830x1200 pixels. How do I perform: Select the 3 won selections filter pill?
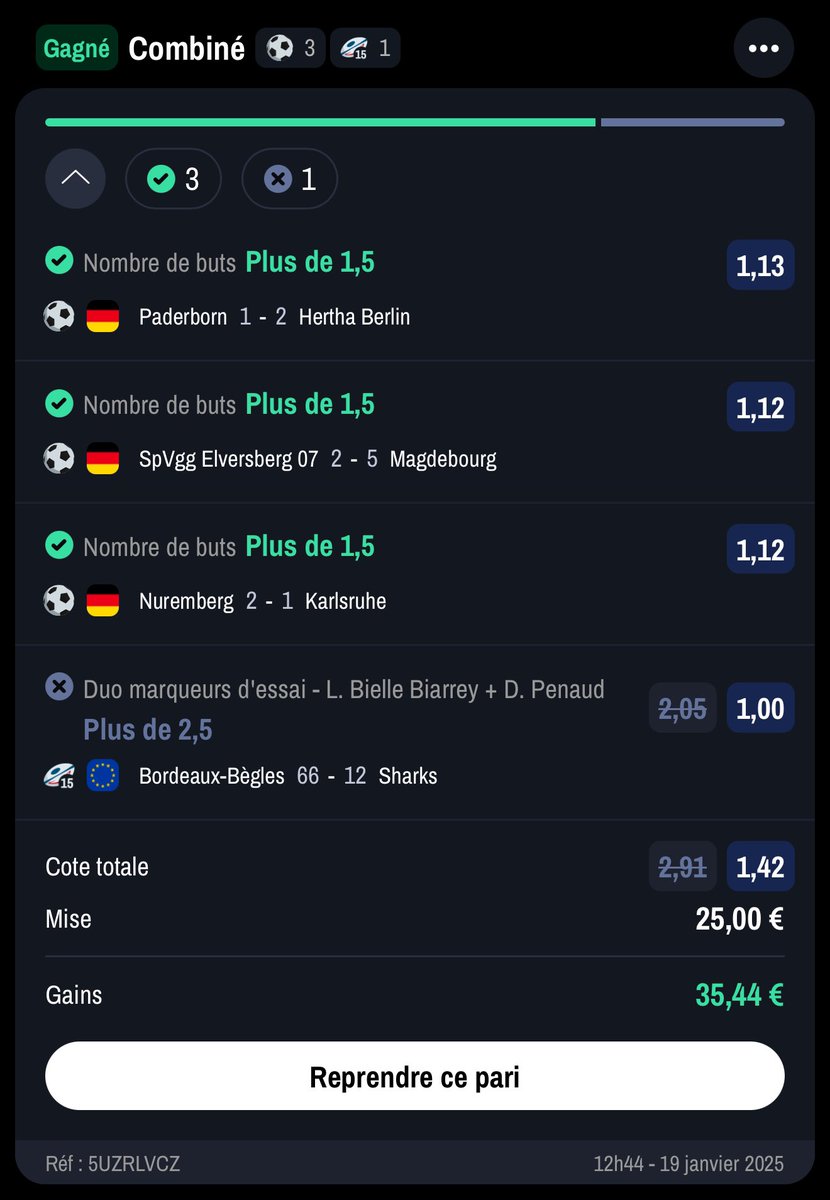pyautogui.click(x=173, y=179)
